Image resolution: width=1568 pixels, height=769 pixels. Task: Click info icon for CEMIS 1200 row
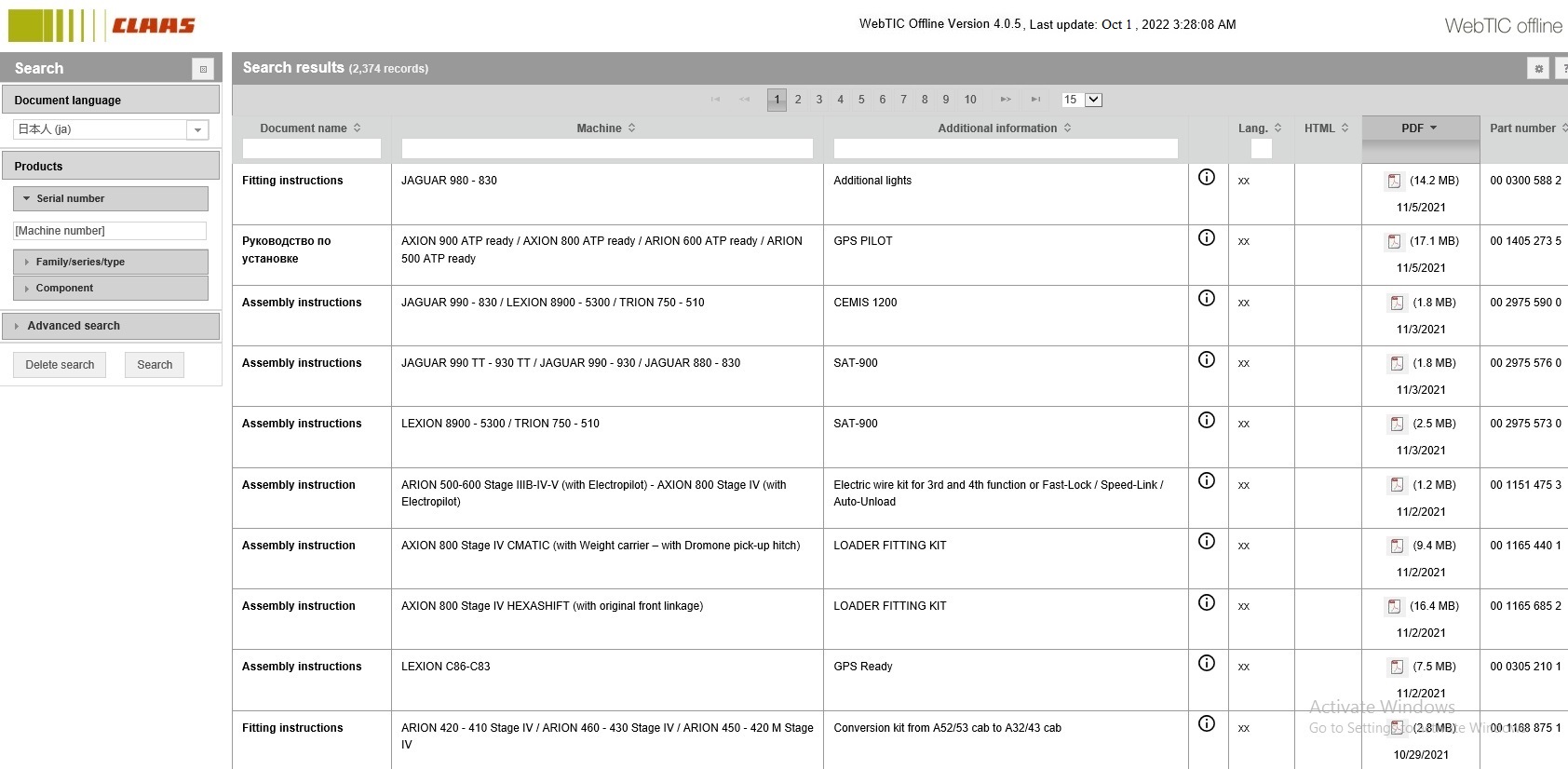pos(1207,298)
